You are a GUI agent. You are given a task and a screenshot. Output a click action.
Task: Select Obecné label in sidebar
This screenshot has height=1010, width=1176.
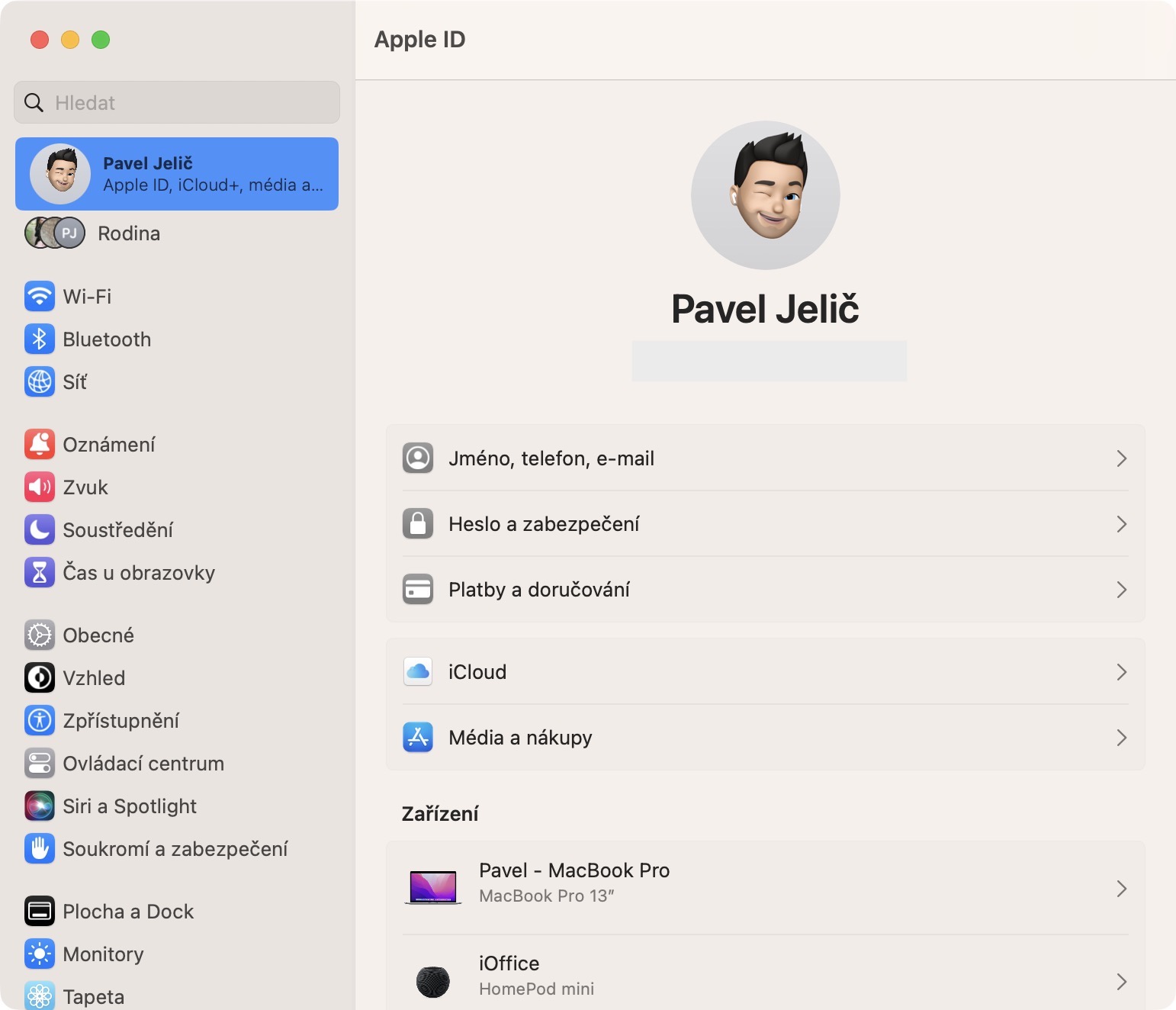pos(98,635)
